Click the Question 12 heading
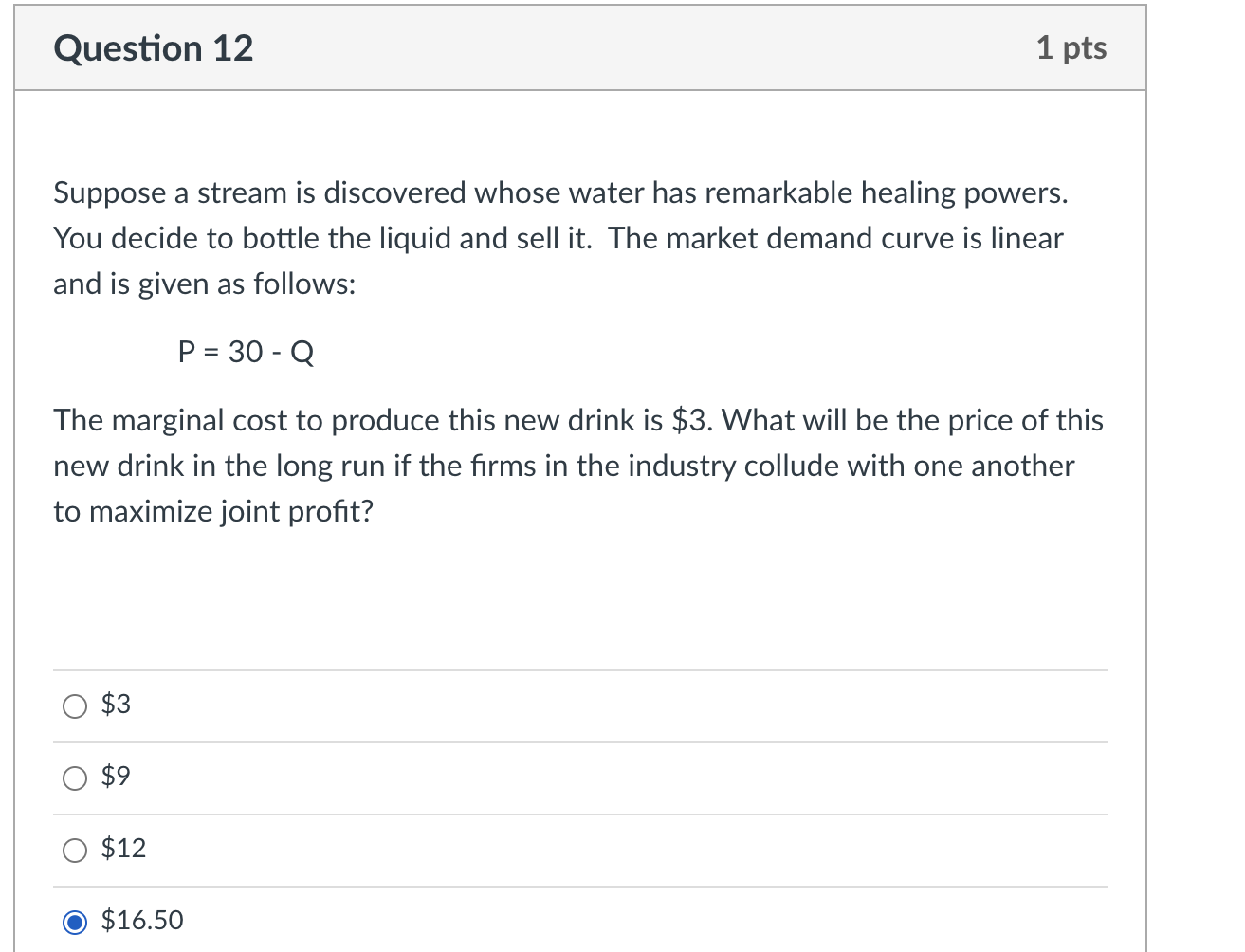The width and height of the screenshot is (1245, 952). (x=153, y=47)
